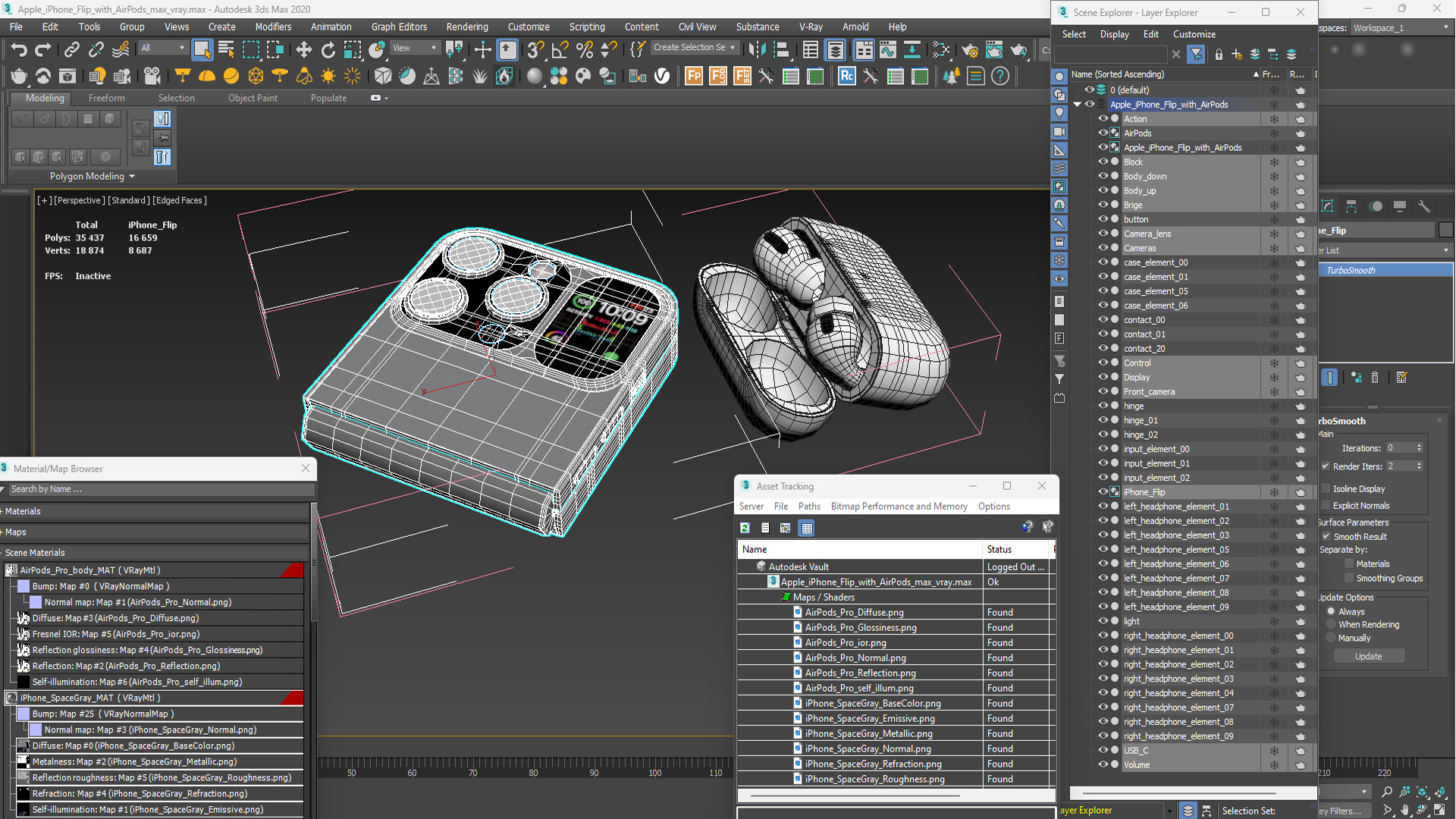Uncheck the Smooth Result checkbox
The width and height of the screenshot is (1456, 819).
(1326, 536)
